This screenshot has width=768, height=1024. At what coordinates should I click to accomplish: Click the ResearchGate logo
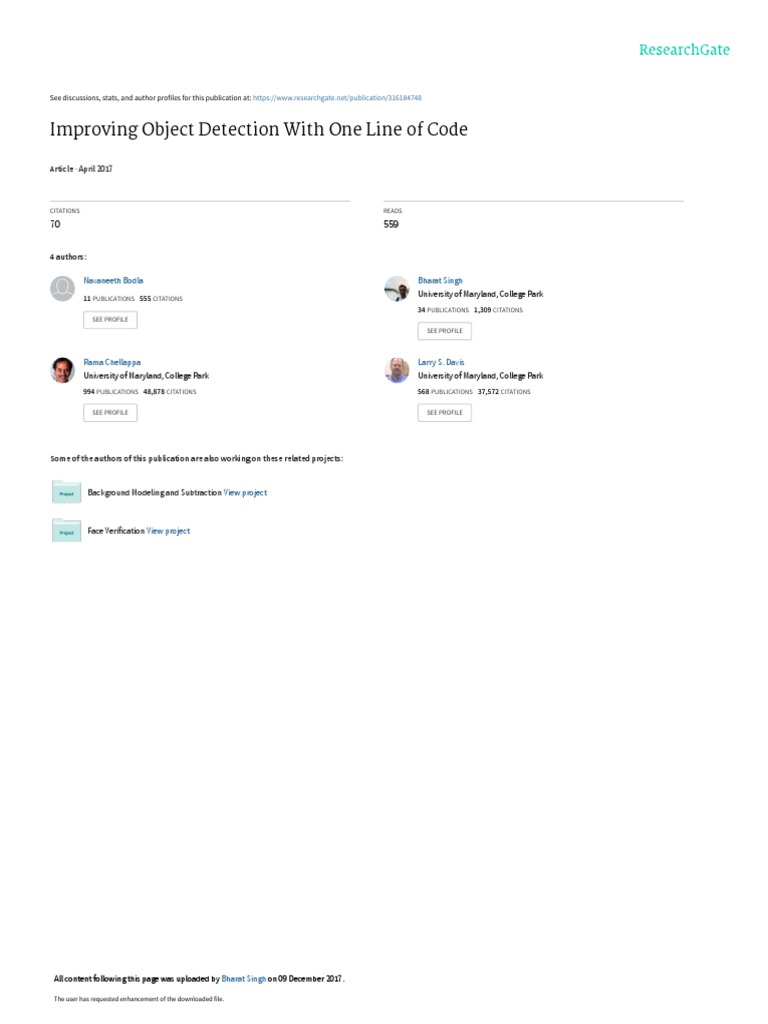(684, 50)
